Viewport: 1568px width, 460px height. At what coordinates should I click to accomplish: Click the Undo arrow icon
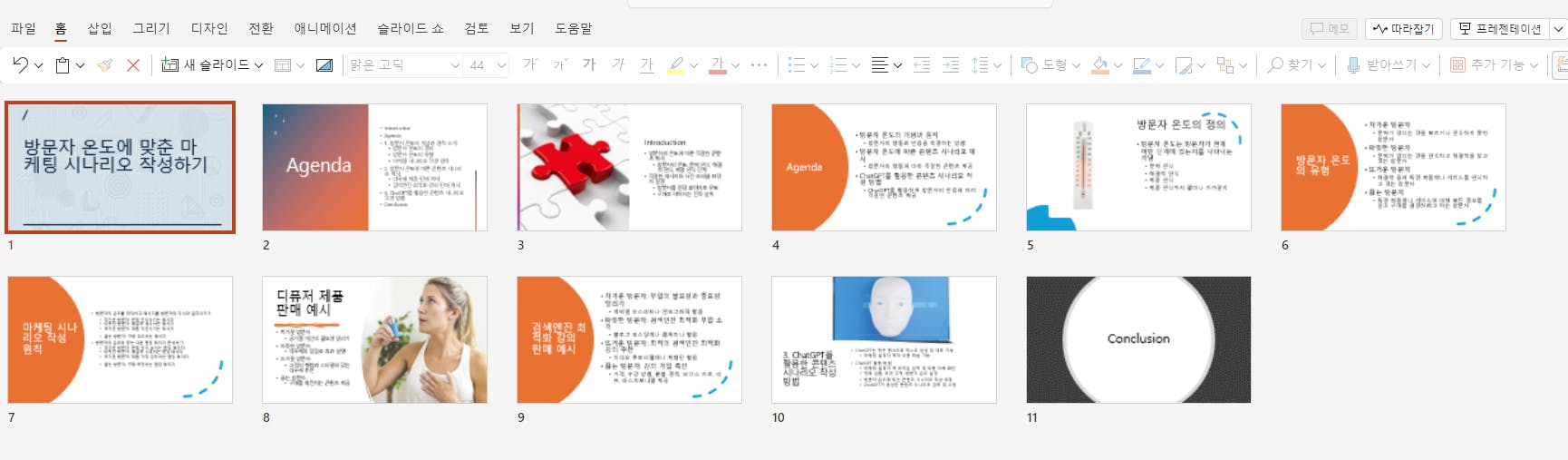[x=20, y=65]
